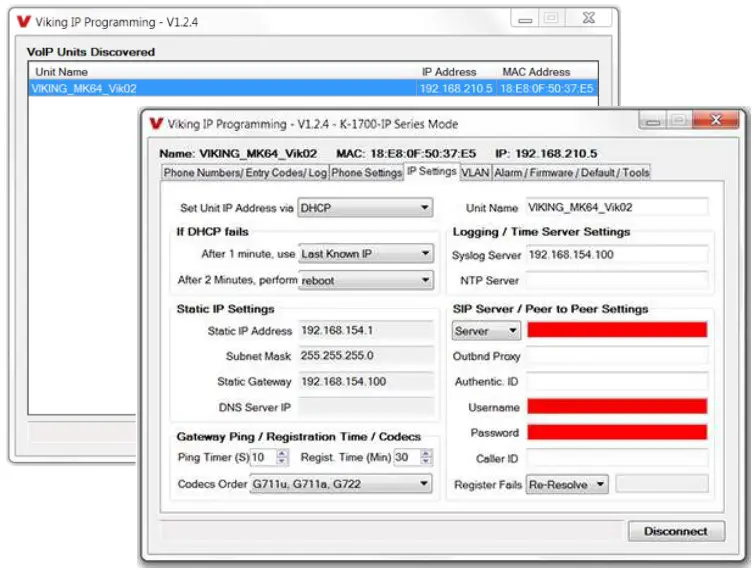
Task: Click the Outbnd Proxy field
Action: pyautogui.click(x=617, y=356)
